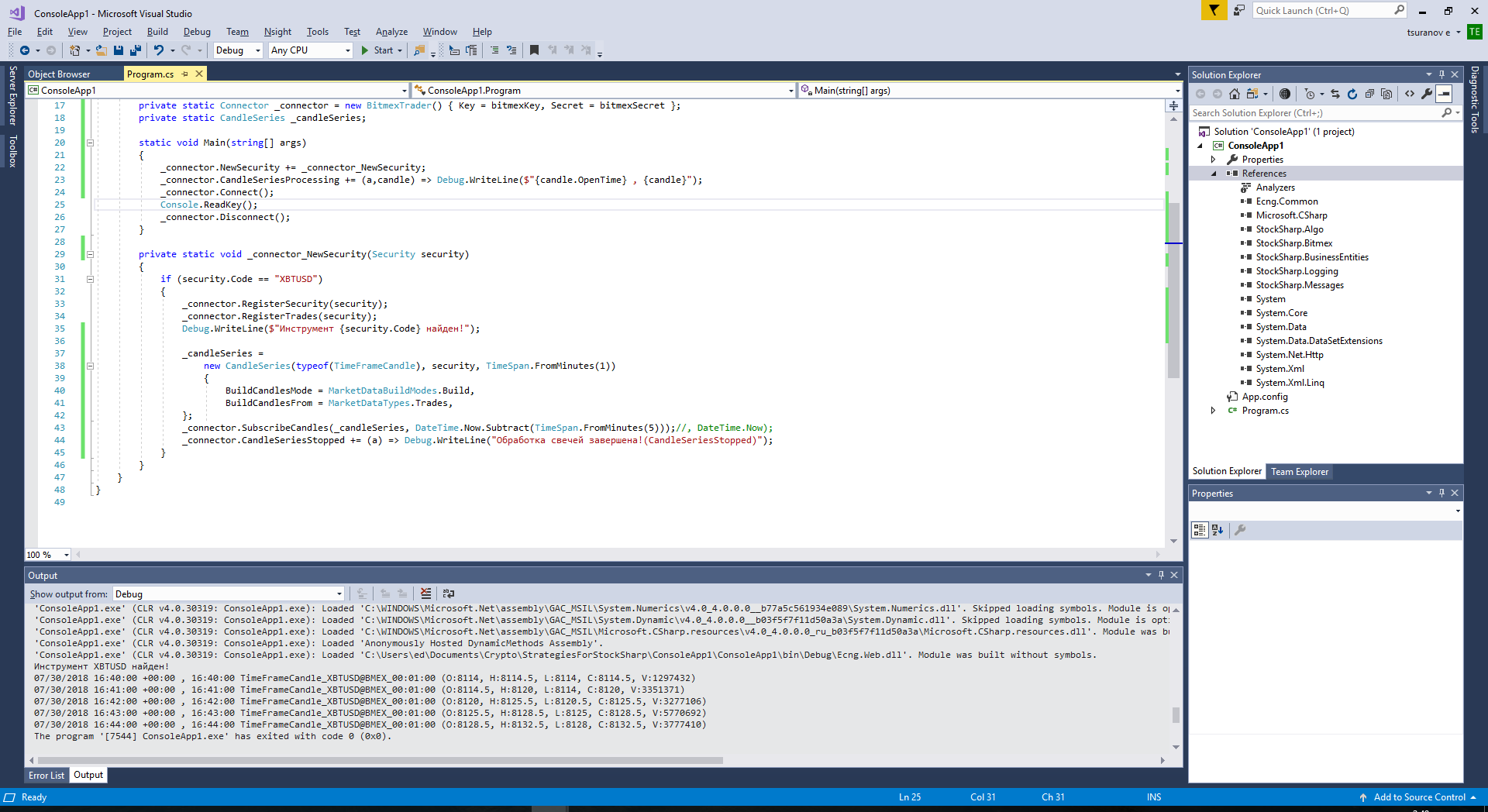The width and height of the screenshot is (1488, 812).
Task: Click the Sync with Active Document icon
Action: pyautogui.click(x=1335, y=94)
